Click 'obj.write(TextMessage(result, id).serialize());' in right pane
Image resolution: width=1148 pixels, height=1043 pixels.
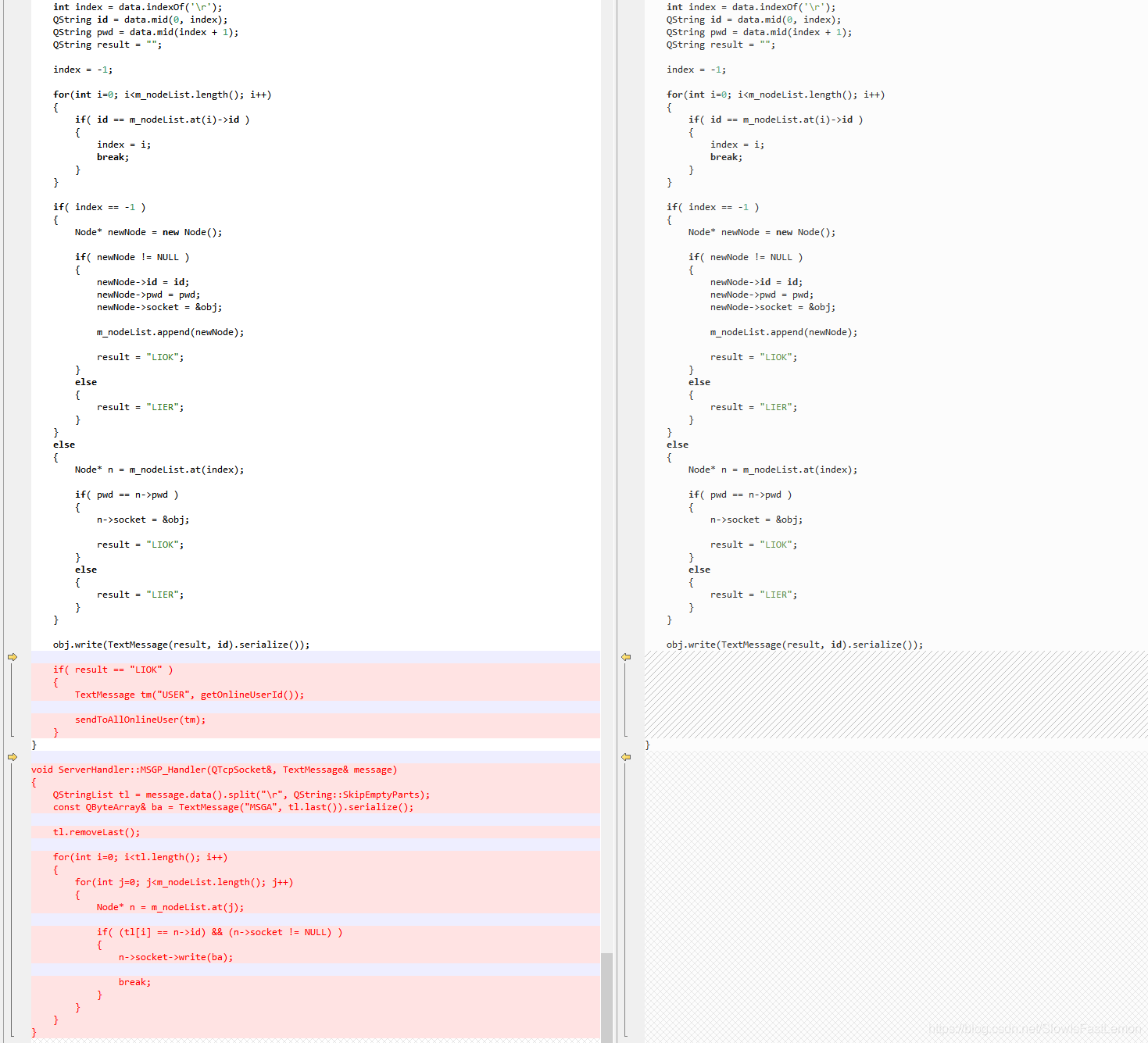tap(795, 645)
